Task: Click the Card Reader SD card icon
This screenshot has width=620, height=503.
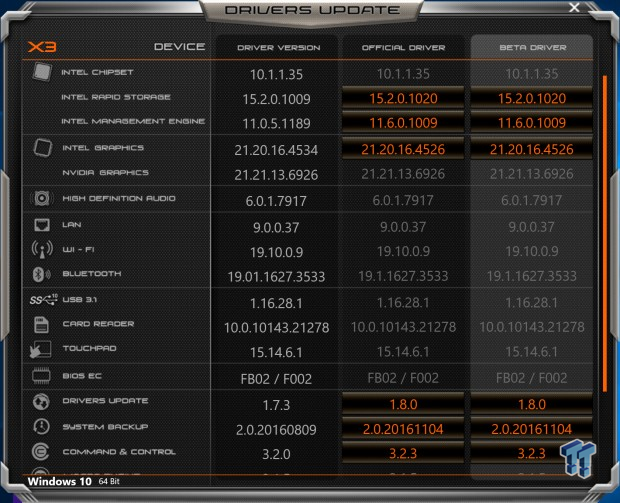Action: coord(41,325)
